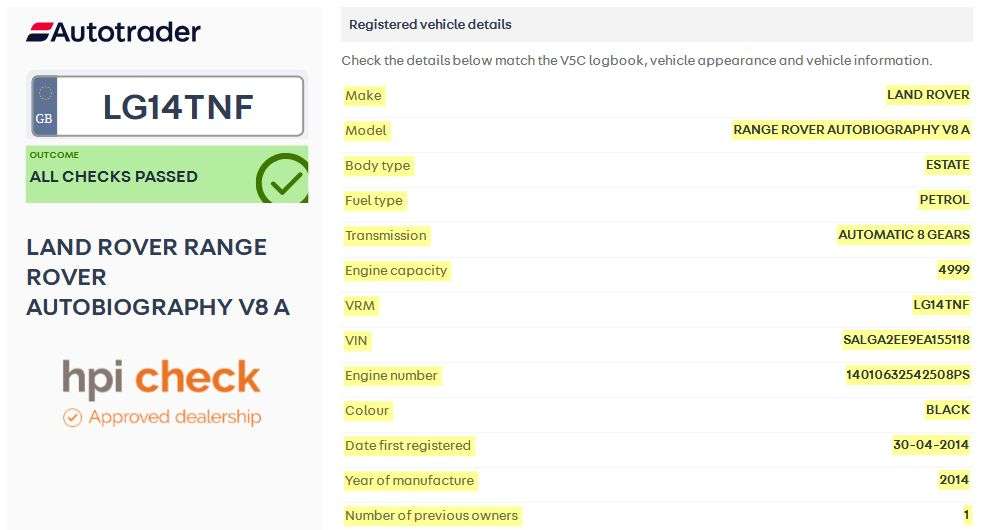Click the Number of previous owners label
The height and width of the screenshot is (530, 984).
(431, 515)
